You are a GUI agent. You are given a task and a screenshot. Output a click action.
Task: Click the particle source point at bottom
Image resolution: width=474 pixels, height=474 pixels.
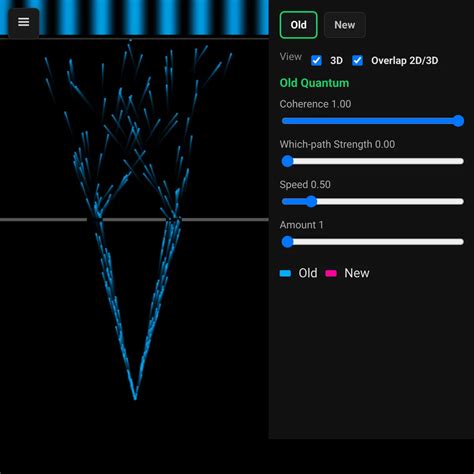click(135, 398)
